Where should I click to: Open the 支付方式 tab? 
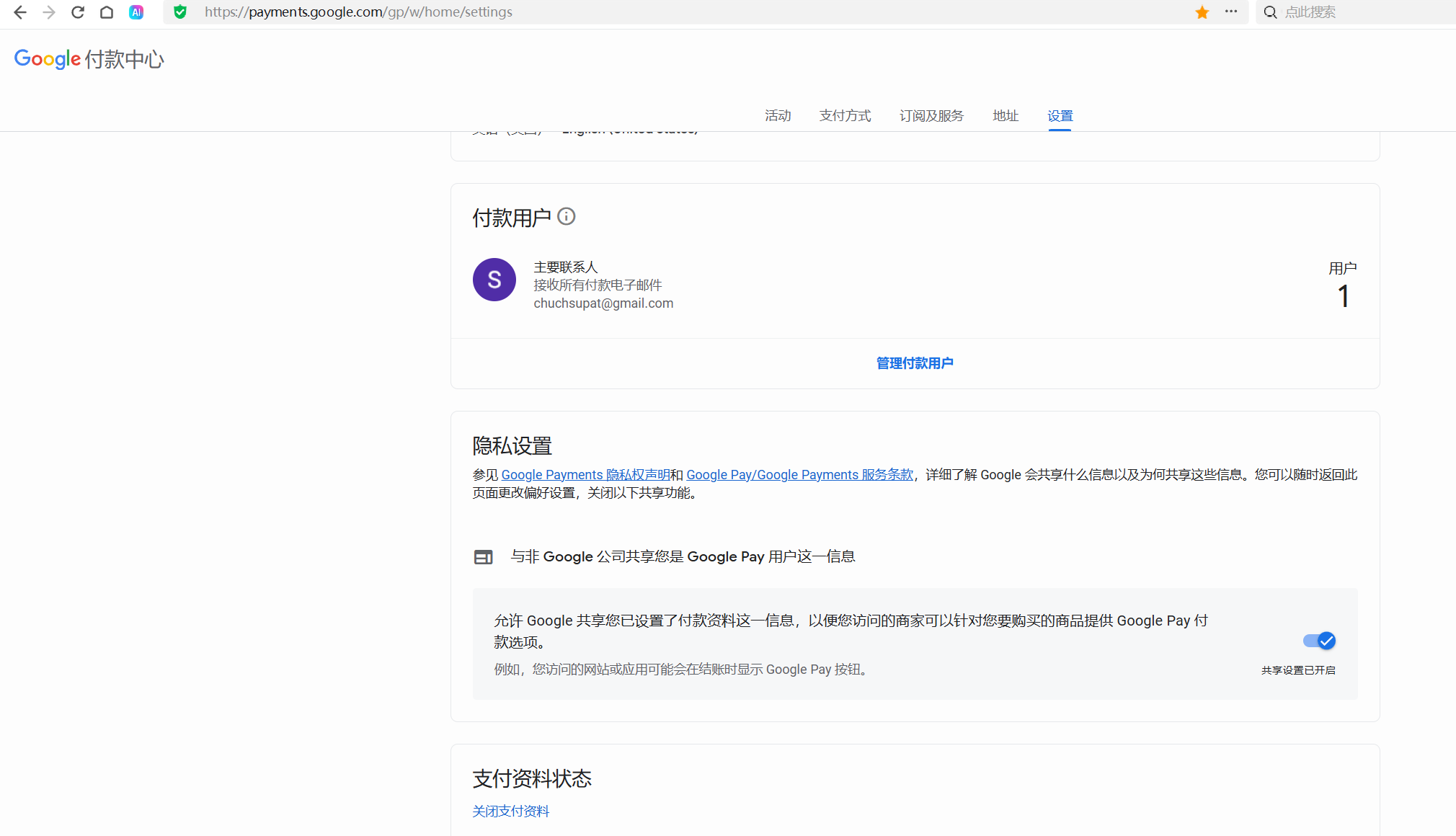click(845, 116)
